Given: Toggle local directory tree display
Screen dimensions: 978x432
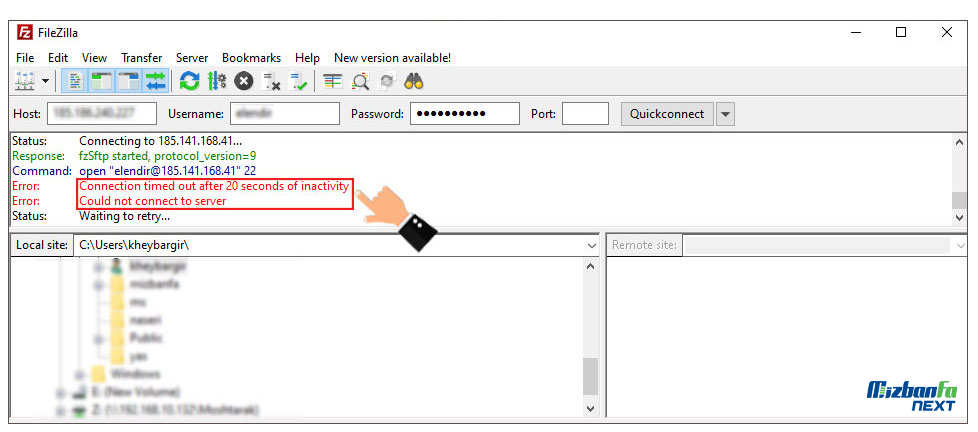Looking at the screenshot, I should [x=102, y=81].
